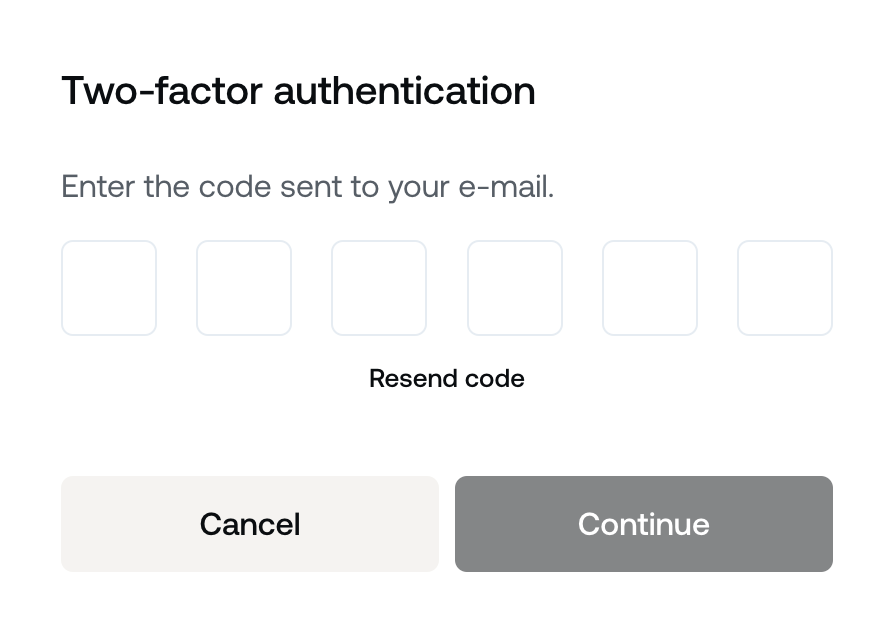Screen dimensions: 895x633
Task: Click the fifth code digit box
Action: pyautogui.click(x=650, y=288)
